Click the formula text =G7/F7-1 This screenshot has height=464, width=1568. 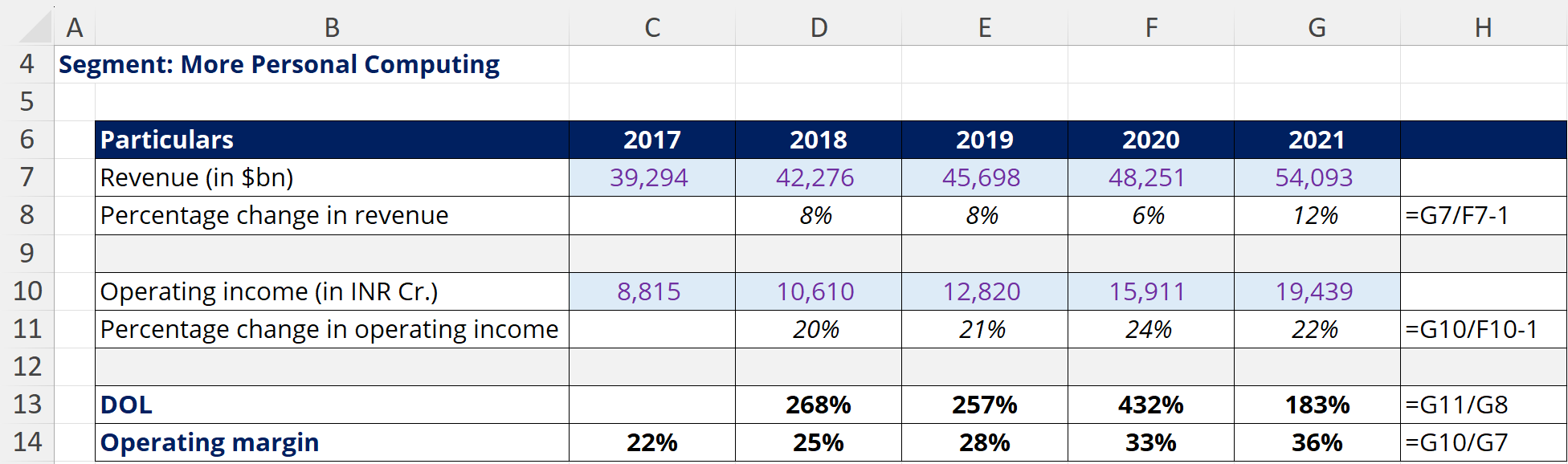(x=1457, y=215)
